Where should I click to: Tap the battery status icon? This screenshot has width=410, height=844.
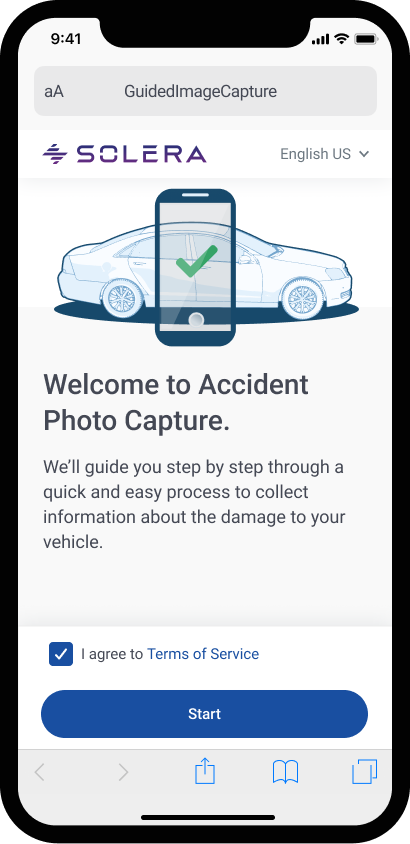pos(366,39)
